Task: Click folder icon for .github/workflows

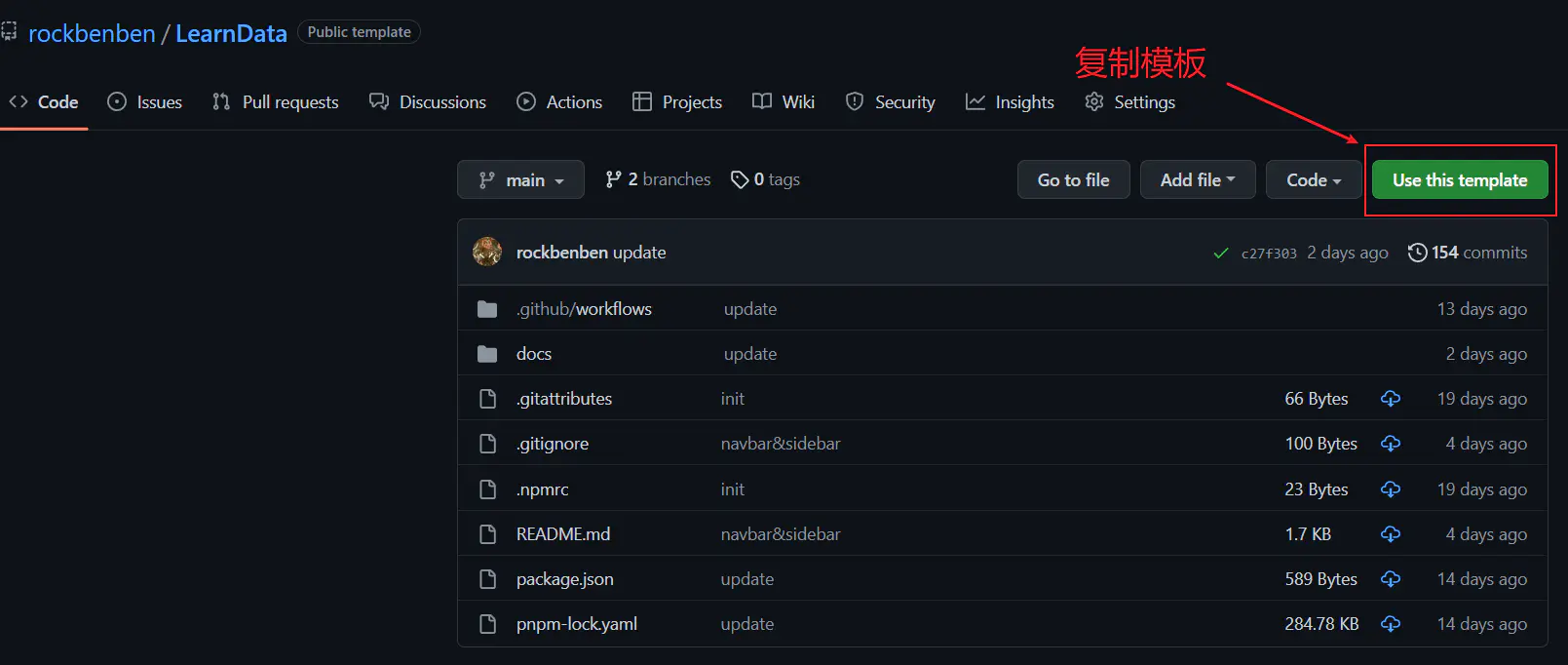Action: [487, 309]
